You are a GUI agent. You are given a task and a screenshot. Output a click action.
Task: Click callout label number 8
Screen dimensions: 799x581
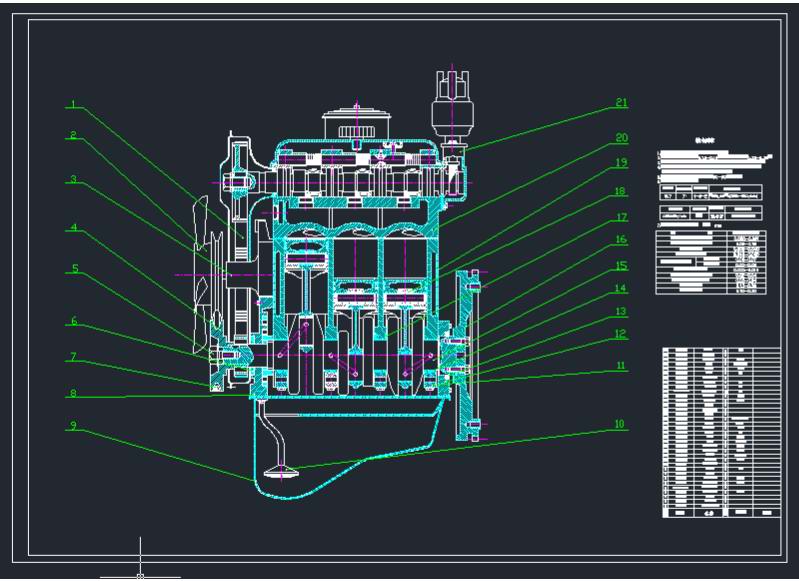pos(73,393)
